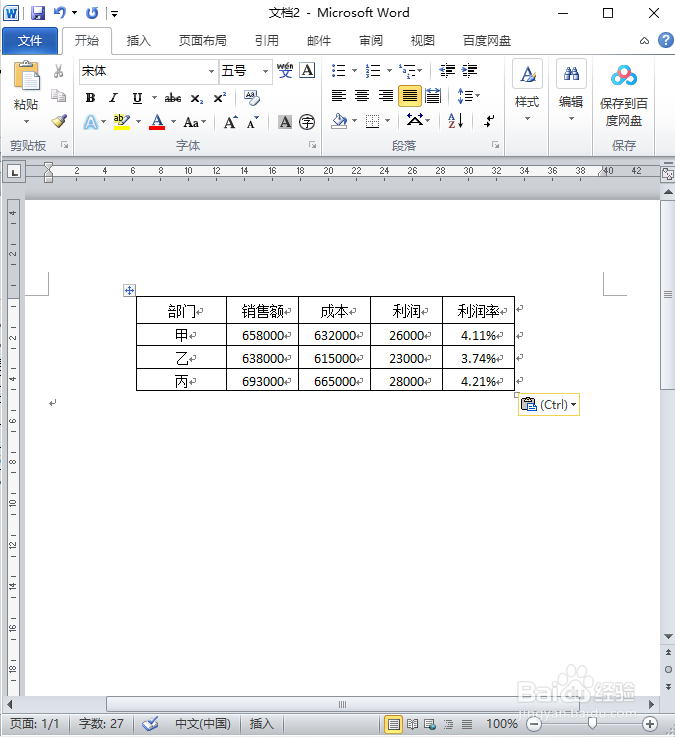Click the red font color button
This screenshot has width=675, height=737.
point(157,122)
